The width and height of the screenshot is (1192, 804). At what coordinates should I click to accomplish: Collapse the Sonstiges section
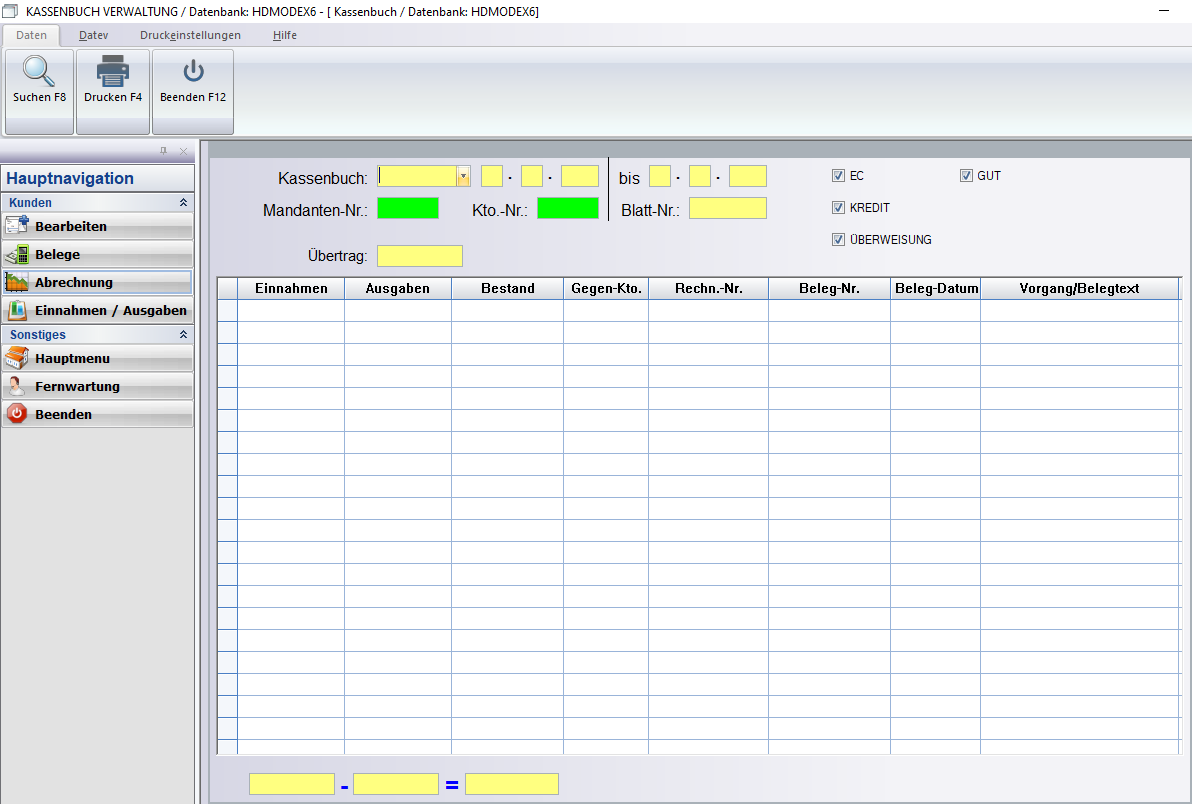(183, 334)
